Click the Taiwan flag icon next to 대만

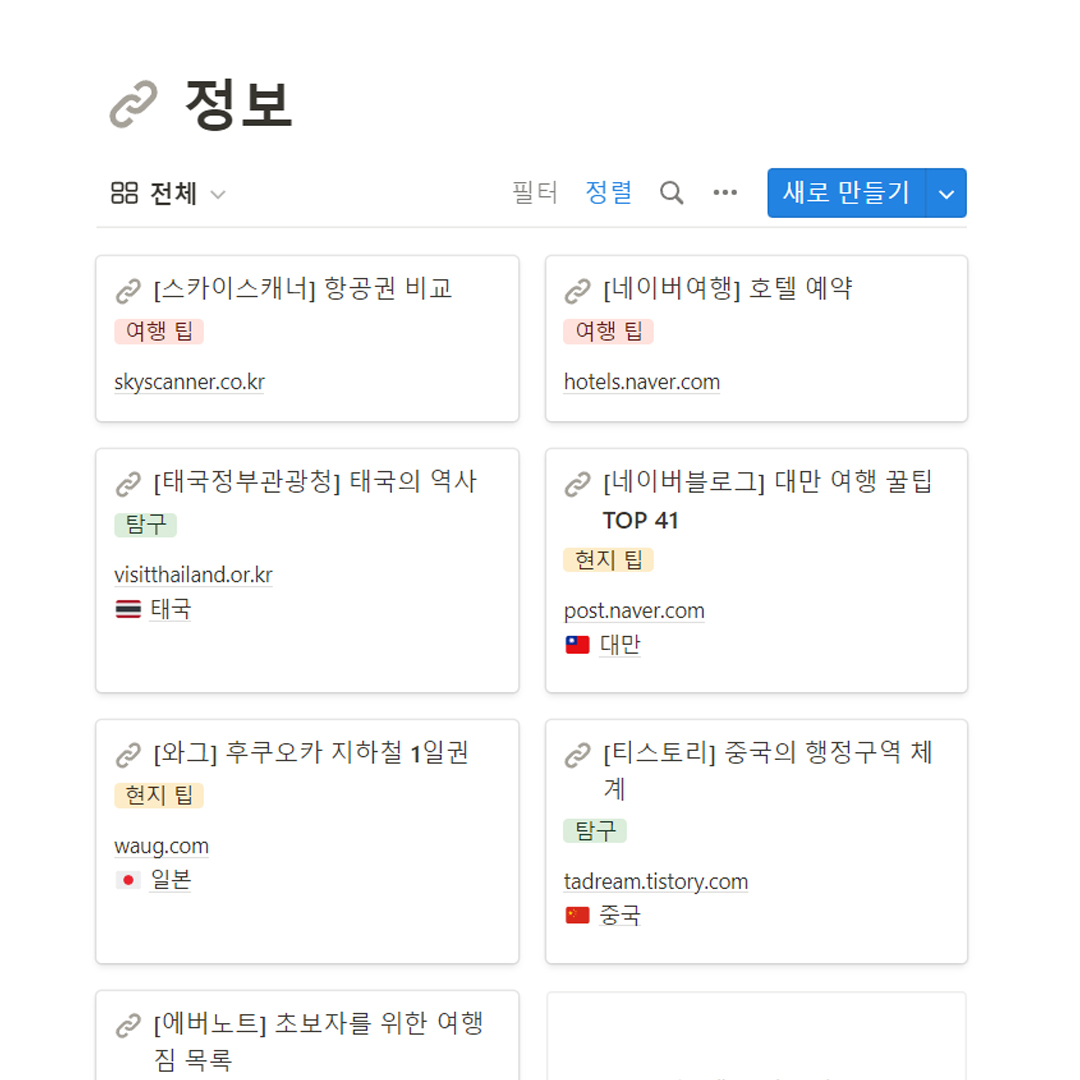pyautogui.click(x=577, y=645)
